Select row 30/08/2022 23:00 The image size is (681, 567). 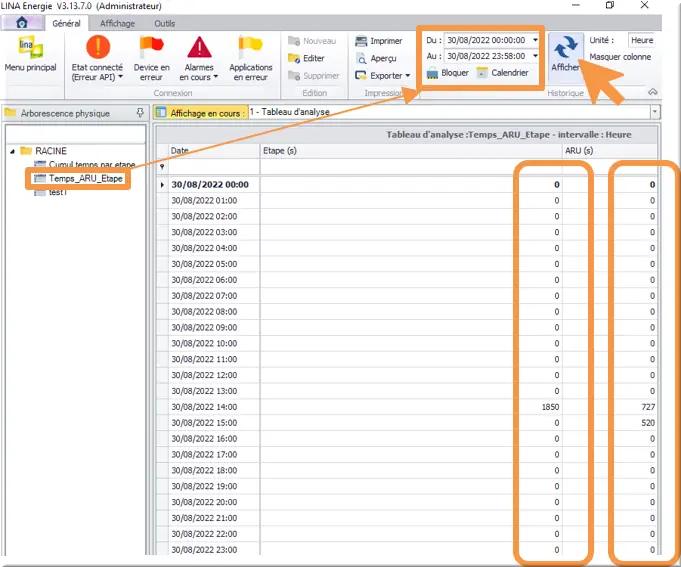(408, 550)
